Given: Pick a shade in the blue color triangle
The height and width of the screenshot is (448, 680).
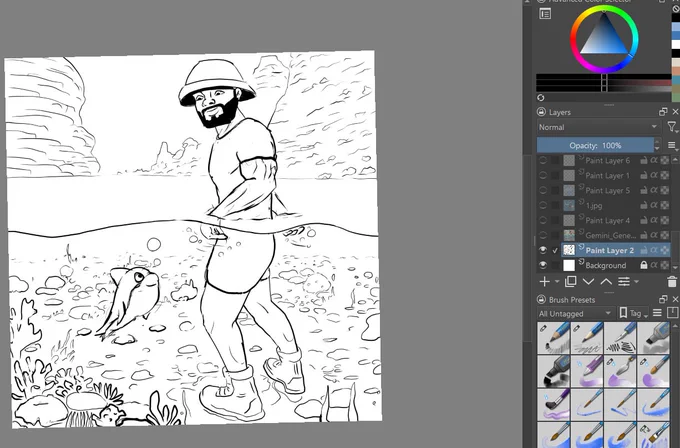Looking at the screenshot, I should point(604,37).
